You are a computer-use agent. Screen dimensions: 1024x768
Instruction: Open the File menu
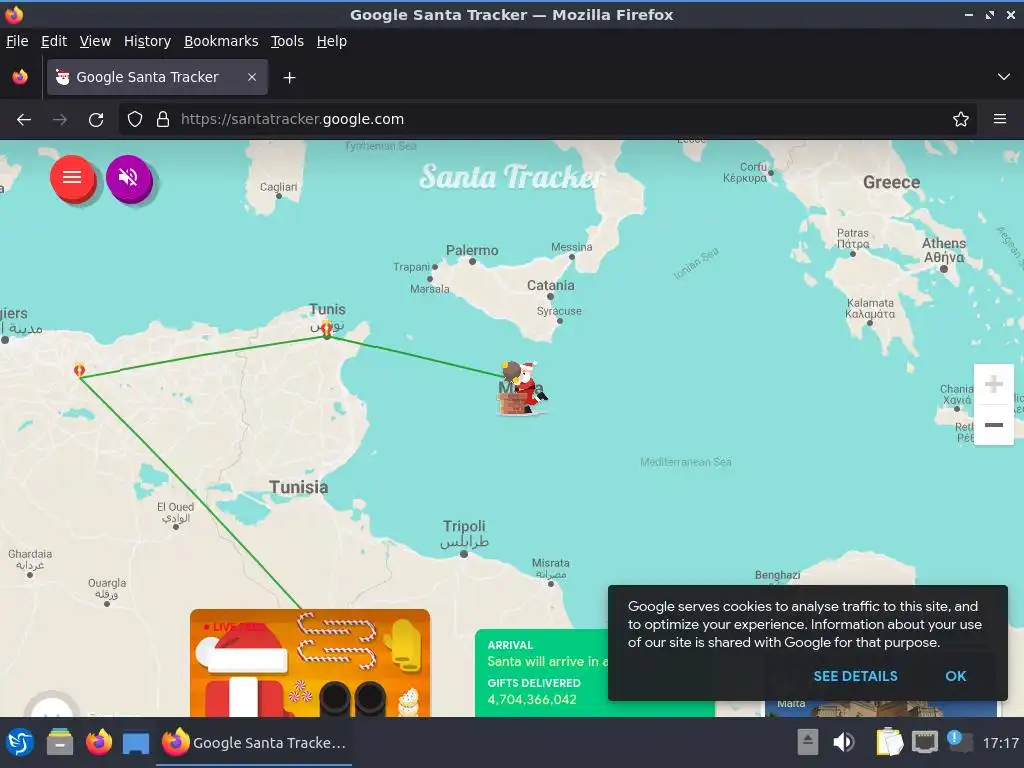tap(17, 41)
